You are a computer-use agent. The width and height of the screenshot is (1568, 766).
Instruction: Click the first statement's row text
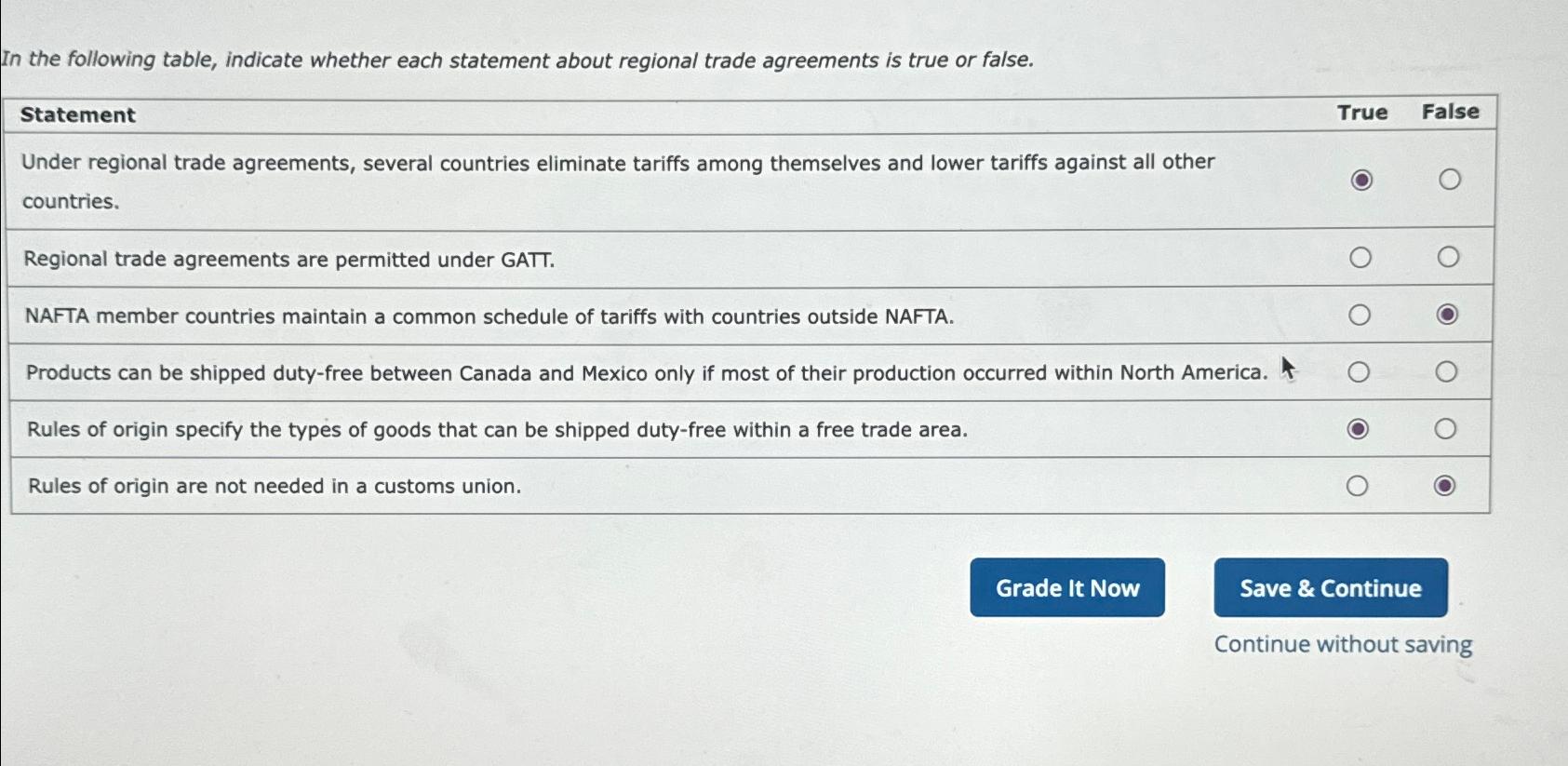(x=620, y=163)
